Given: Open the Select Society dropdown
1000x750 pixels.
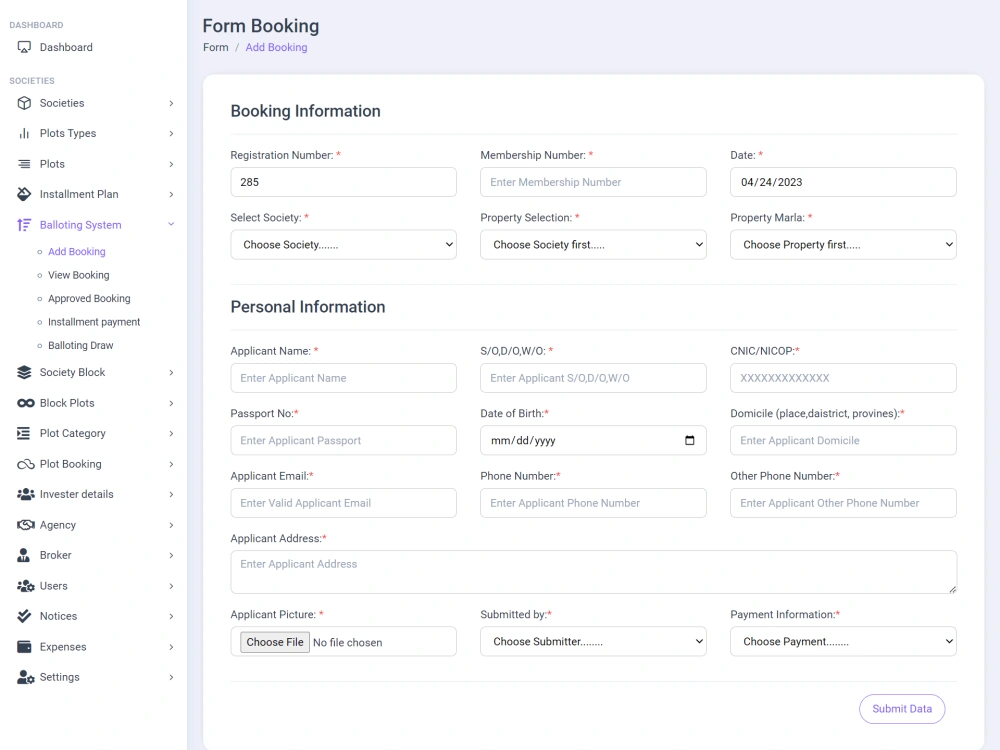Looking at the screenshot, I should [x=343, y=245].
